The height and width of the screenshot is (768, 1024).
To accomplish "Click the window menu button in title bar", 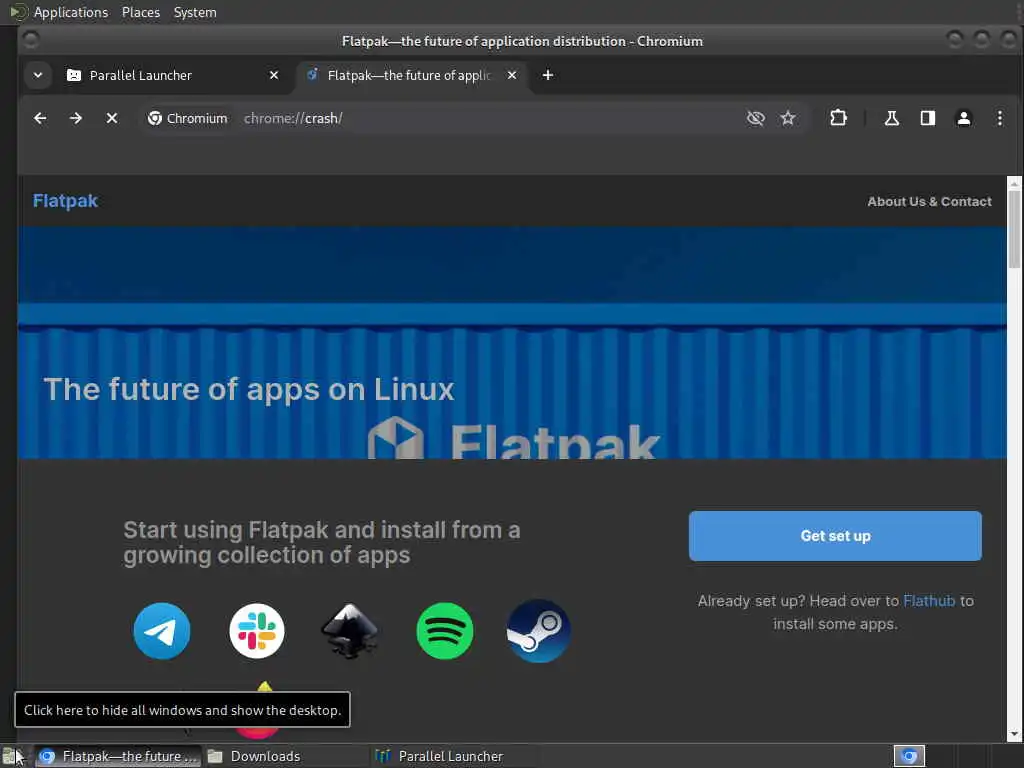I will 30,40.
